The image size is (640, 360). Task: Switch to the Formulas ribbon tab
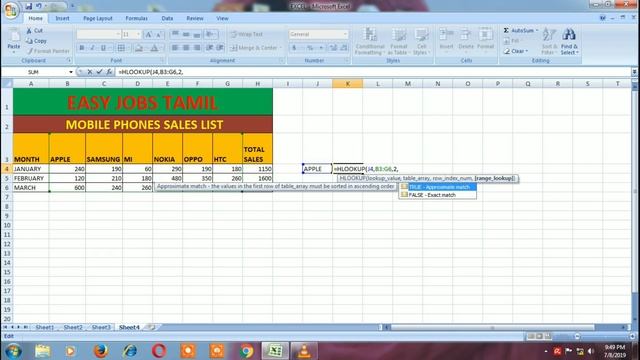pyautogui.click(x=136, y=18)
